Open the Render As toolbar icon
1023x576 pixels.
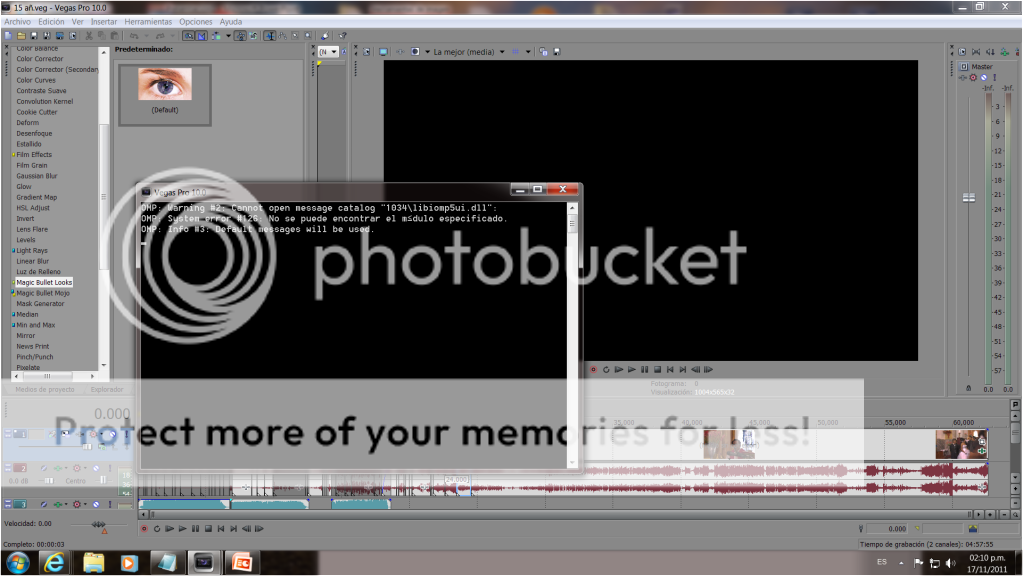click(x=59, y=36)
